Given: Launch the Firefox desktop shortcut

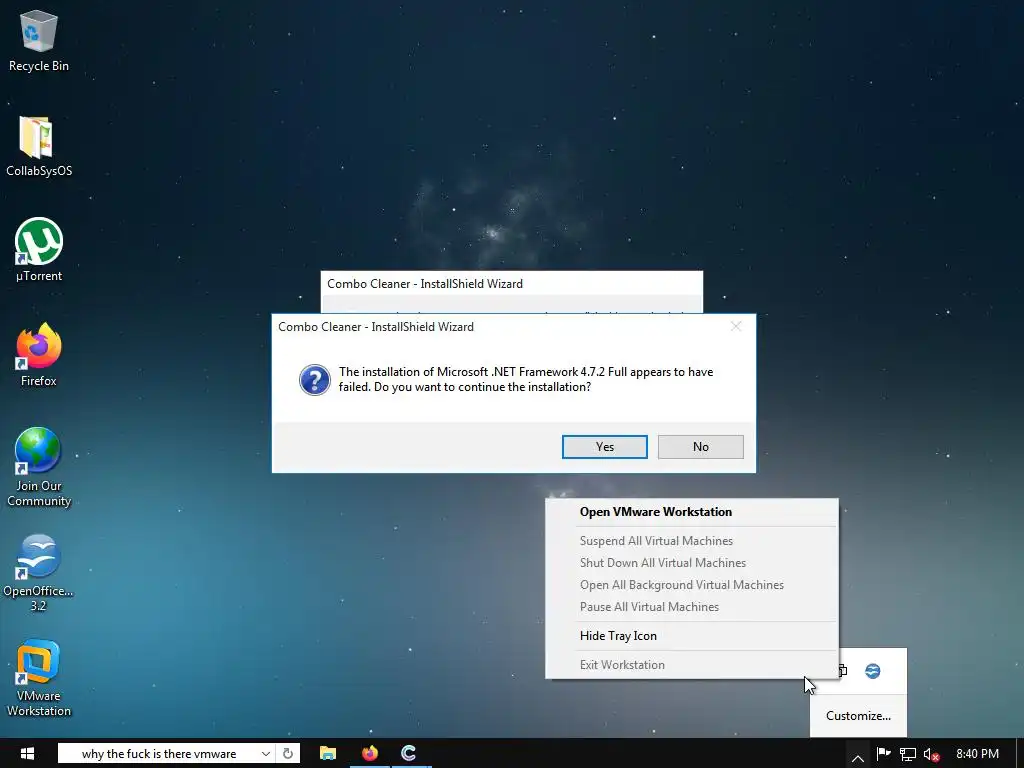Looking at the screenshot, I should point(39,355).
